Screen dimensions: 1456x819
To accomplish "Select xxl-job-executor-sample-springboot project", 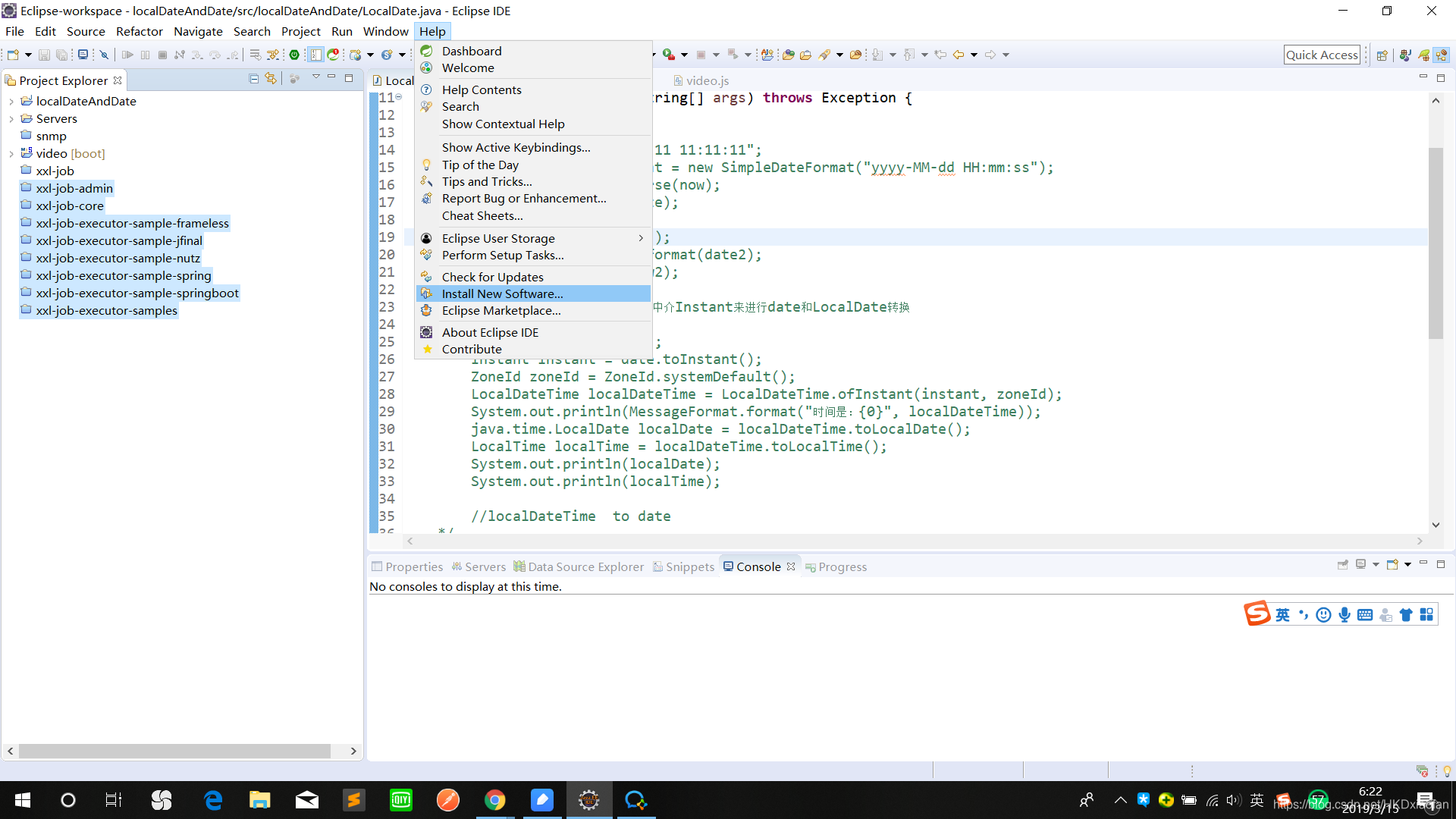I will (x=136, y=293).
